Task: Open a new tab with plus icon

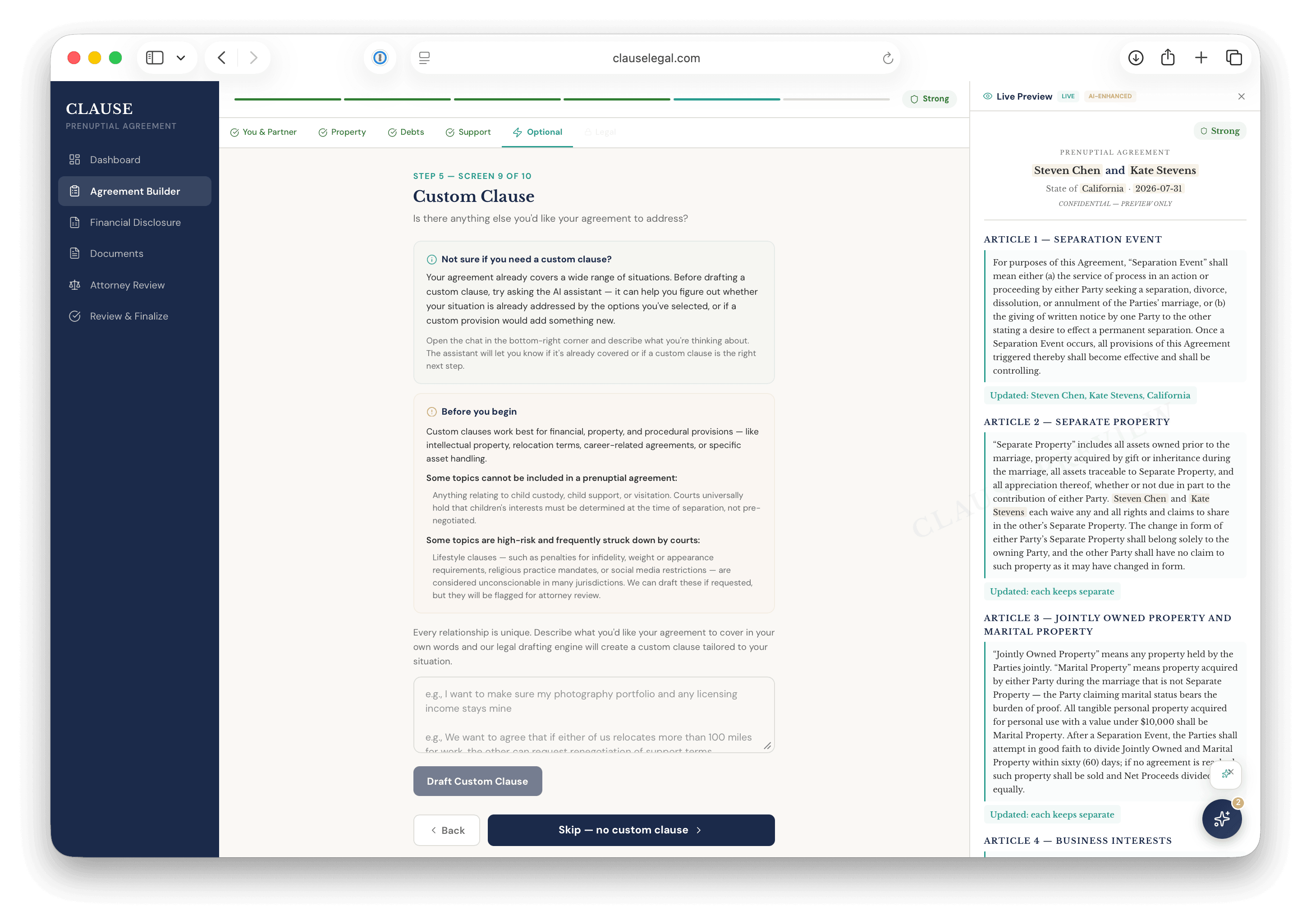Action: pos(1201,58)
